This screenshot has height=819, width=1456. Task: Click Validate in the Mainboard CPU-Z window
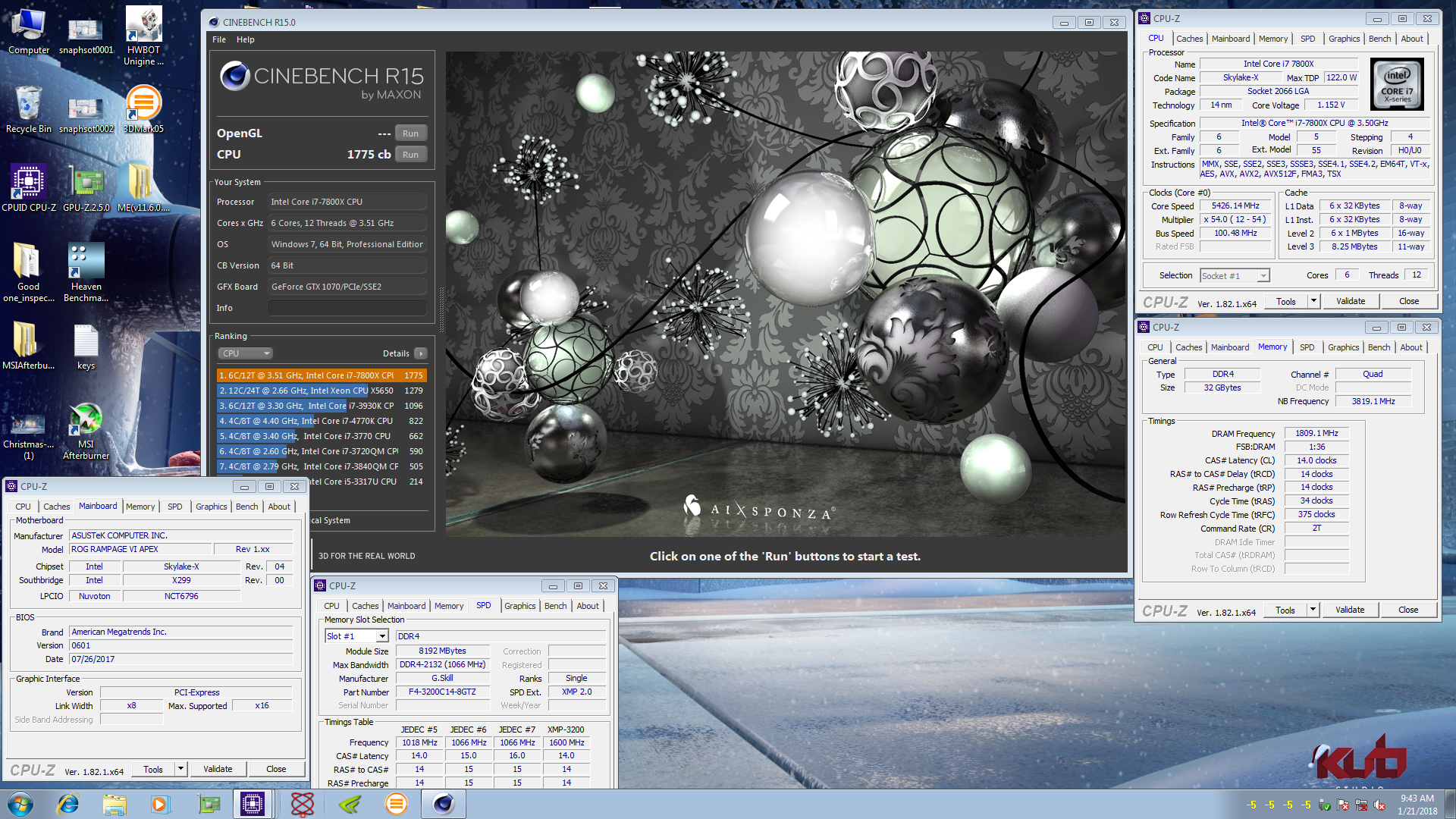point(218,770)
